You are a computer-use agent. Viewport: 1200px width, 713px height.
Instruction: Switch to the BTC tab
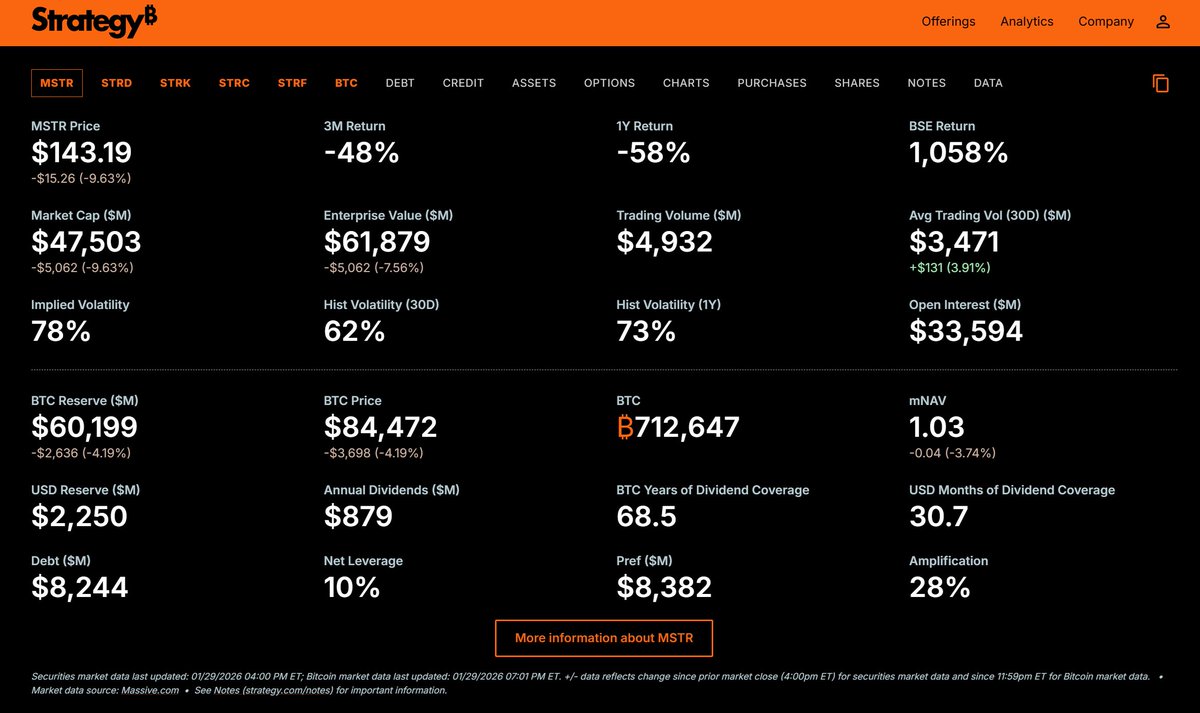pos(346,83)
